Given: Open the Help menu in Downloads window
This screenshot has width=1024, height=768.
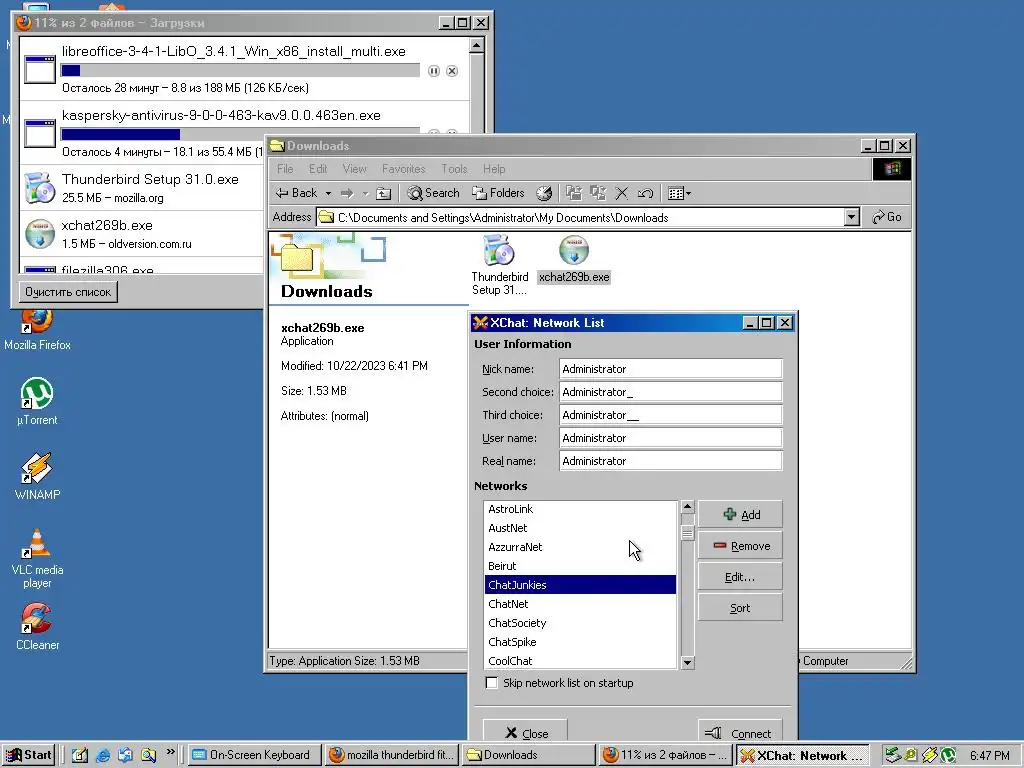Looking at the screenshot, I should pyautogui.click(x=494, y=169).
